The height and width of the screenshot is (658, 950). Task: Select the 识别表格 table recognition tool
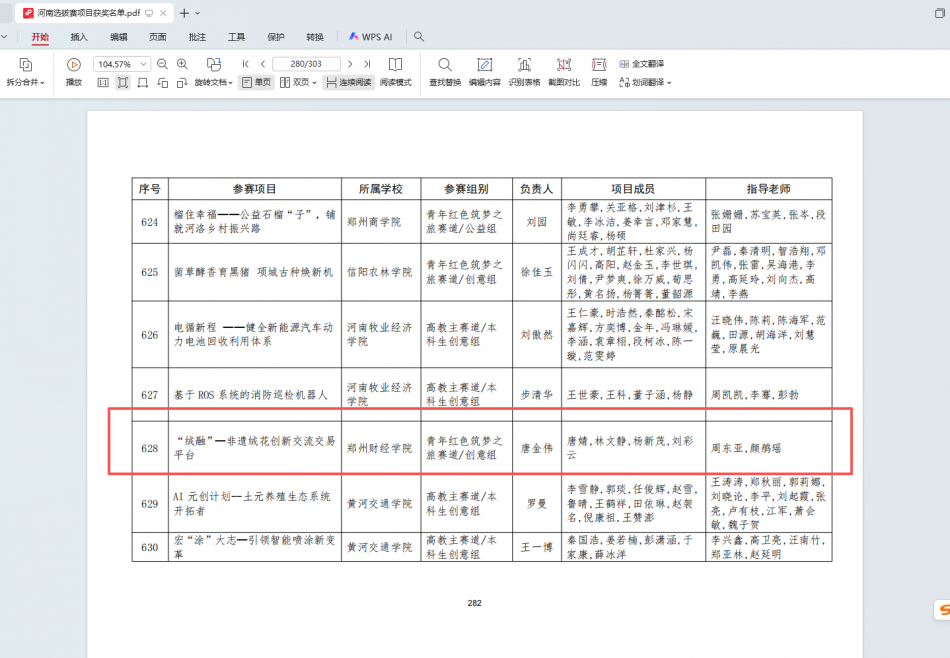[x=524, y=65]
